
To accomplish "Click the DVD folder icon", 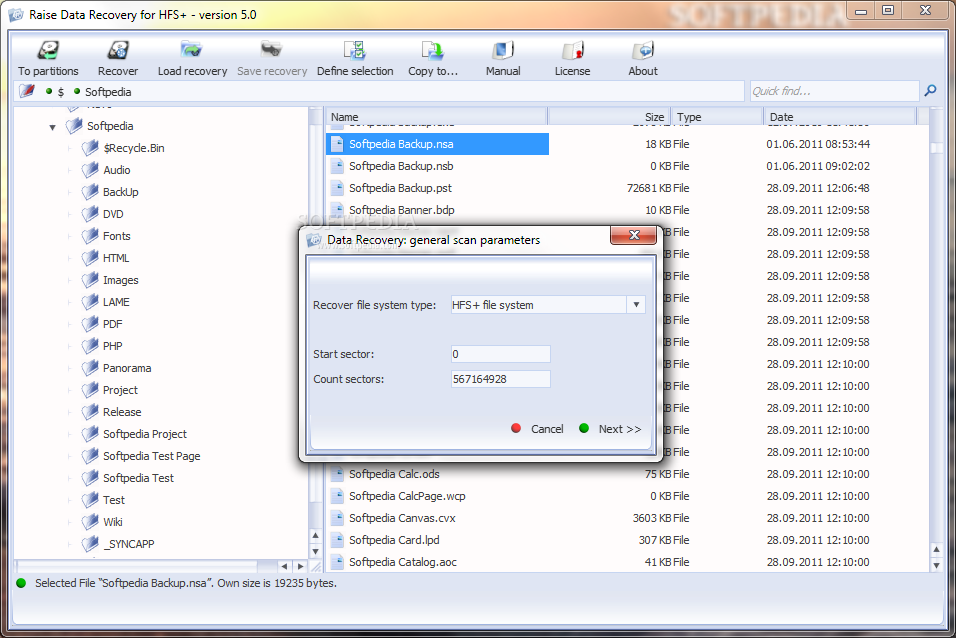I will (90, 213).
